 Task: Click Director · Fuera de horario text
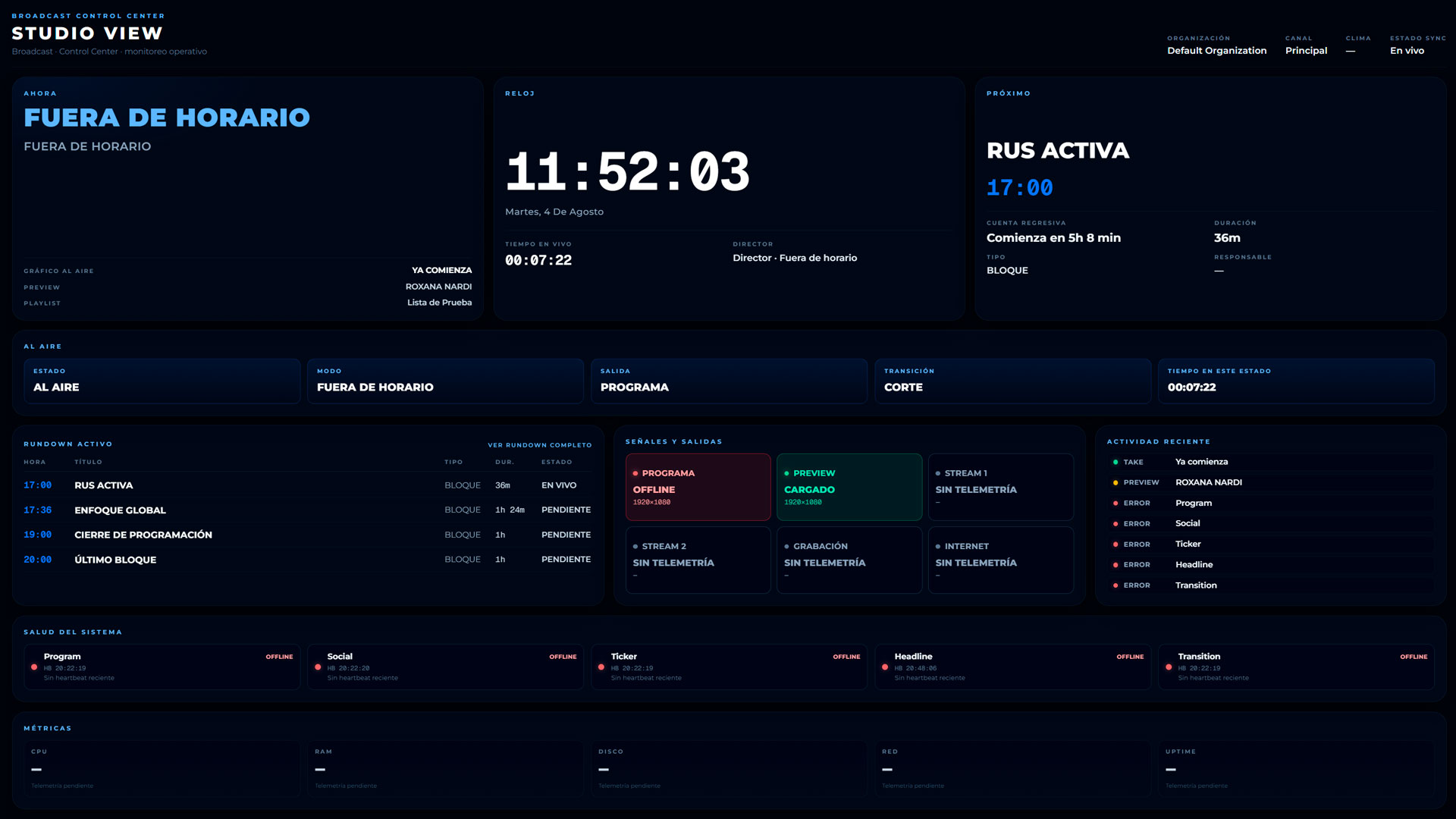click(x=795, y=258)
